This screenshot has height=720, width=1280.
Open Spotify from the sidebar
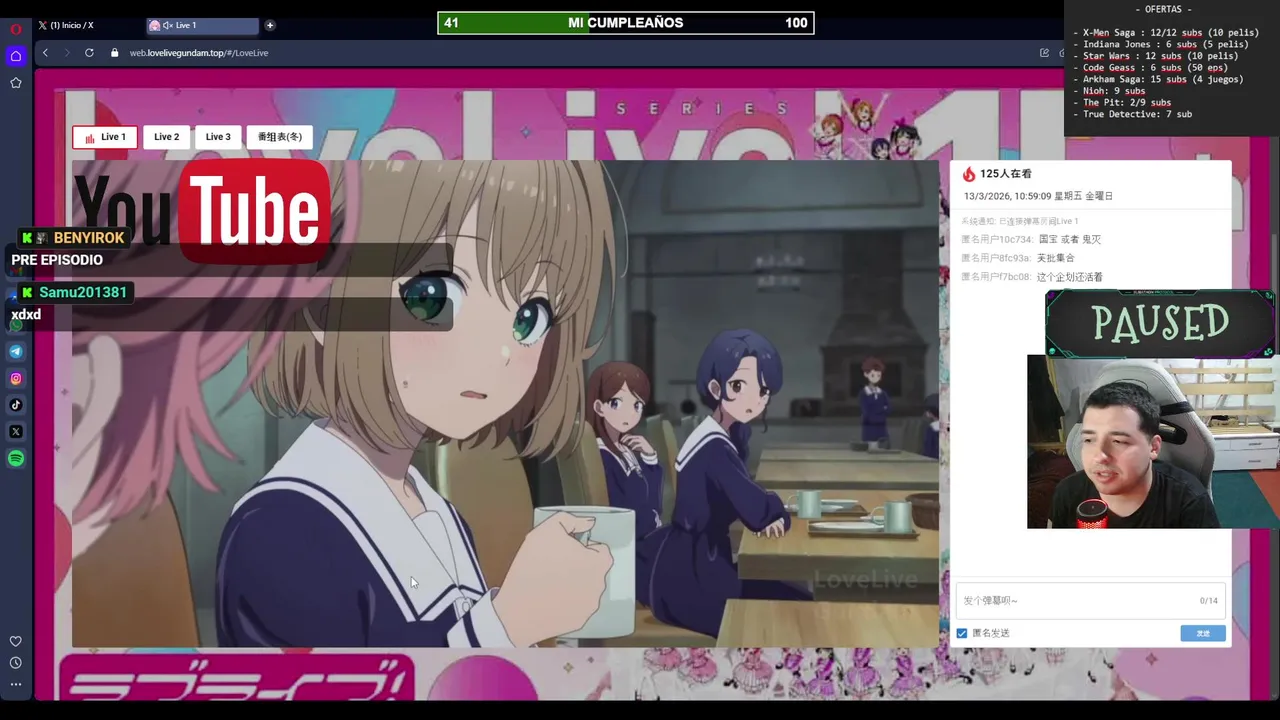[16, 459]
